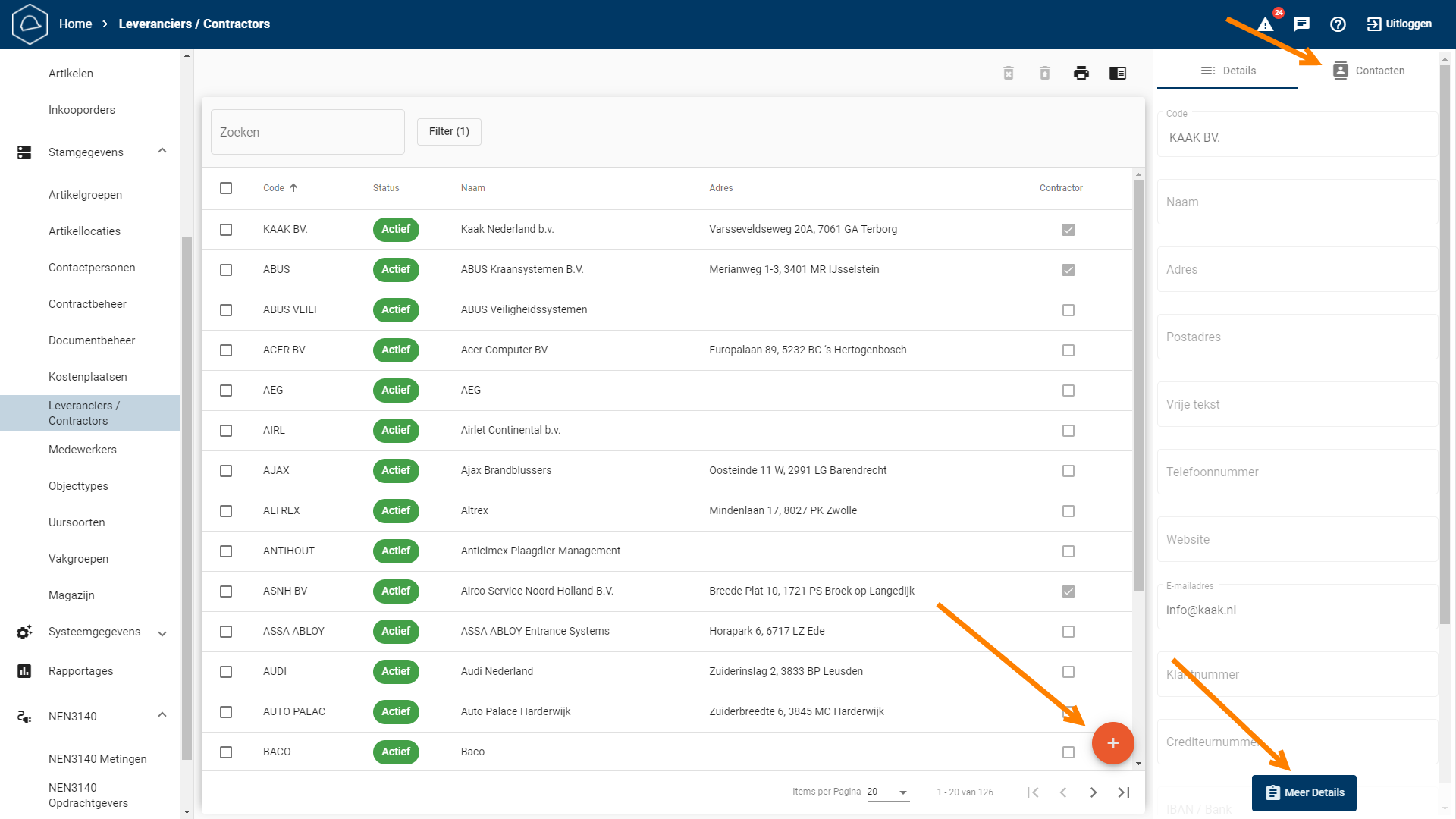Click the help question mark icon

click(x=1338, y=24)
